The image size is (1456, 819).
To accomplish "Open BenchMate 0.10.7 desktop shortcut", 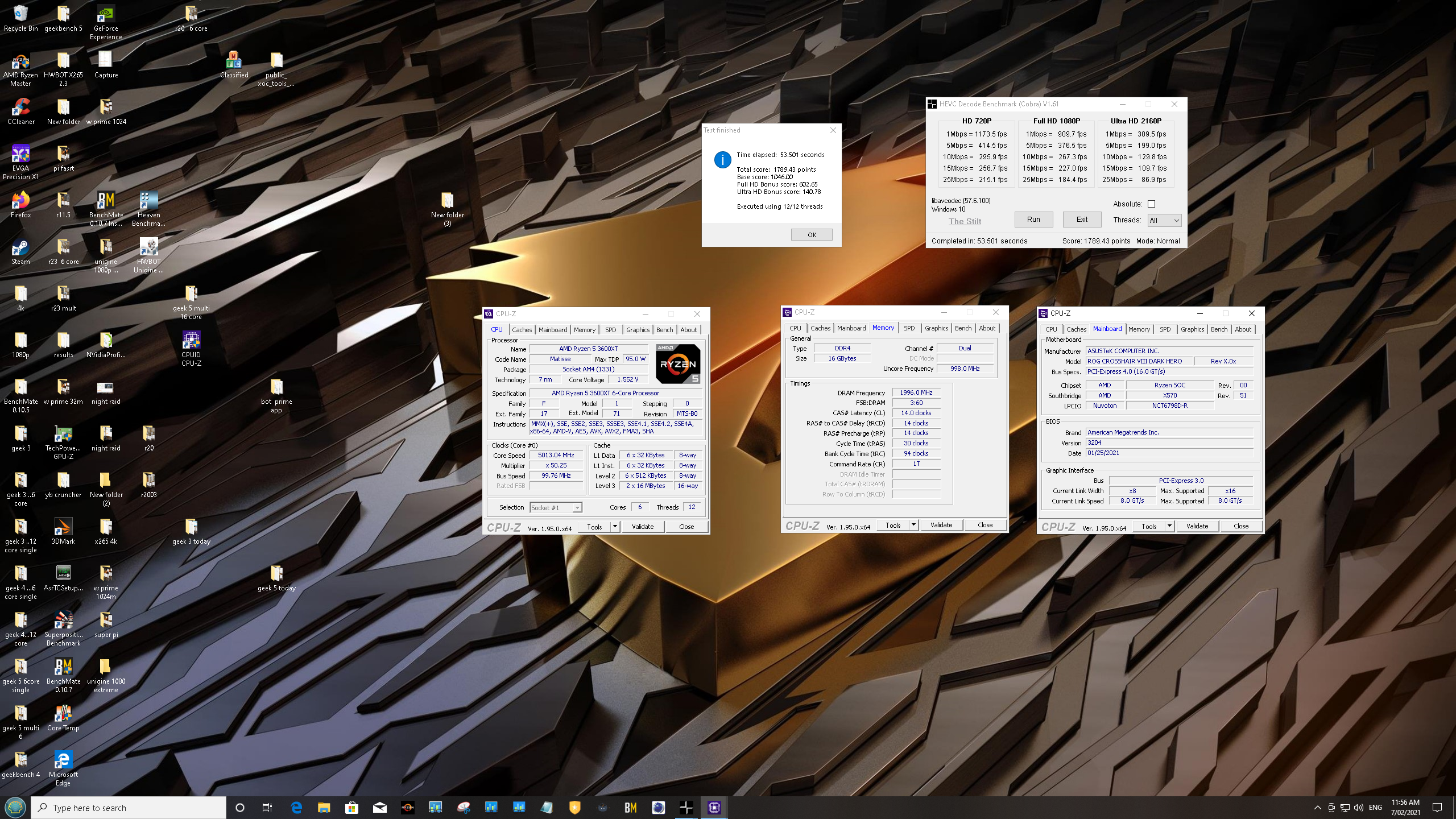I will click(x=63, y=676).
